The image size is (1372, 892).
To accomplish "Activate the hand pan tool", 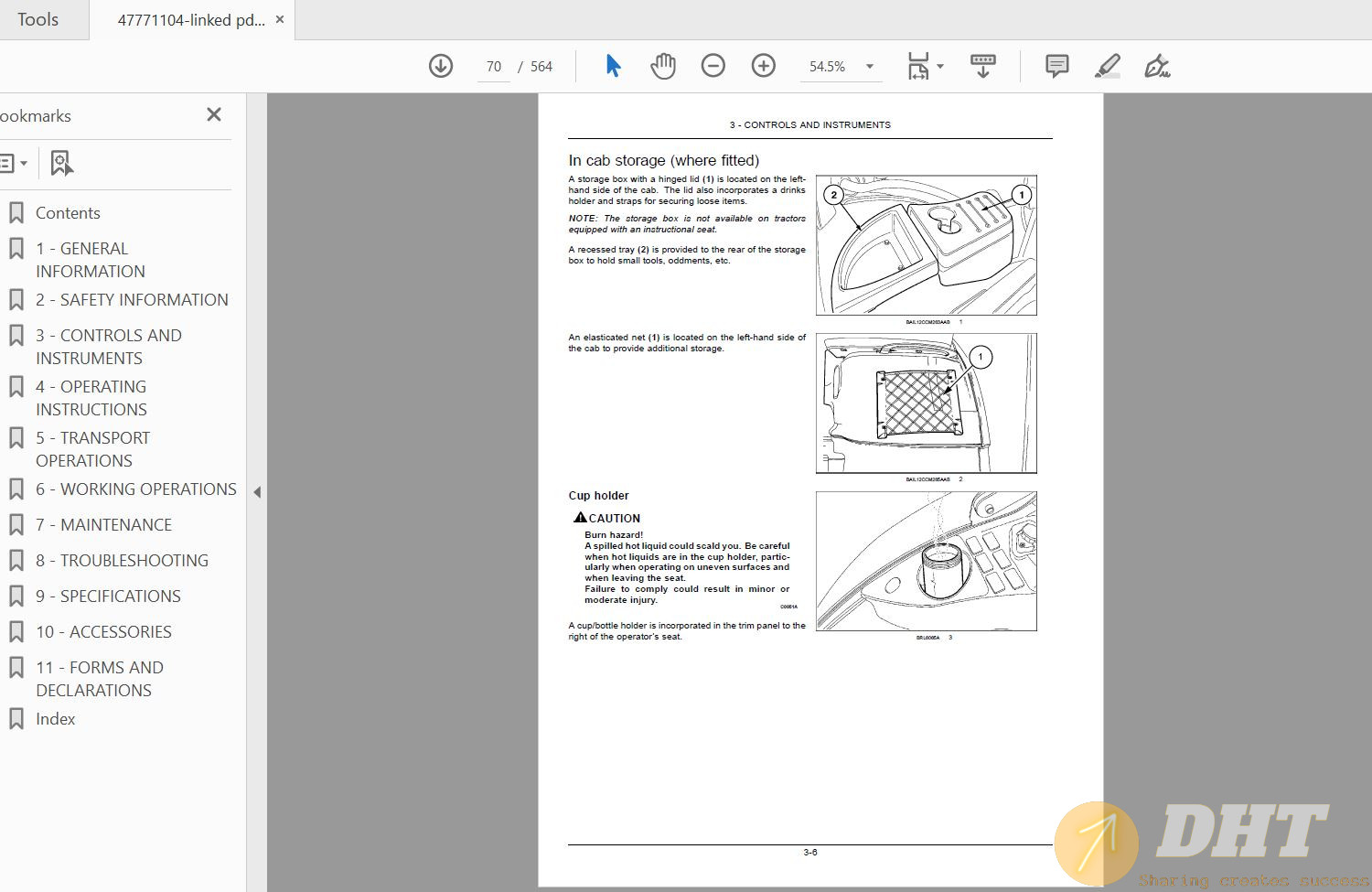I will (x=663, y=66).
